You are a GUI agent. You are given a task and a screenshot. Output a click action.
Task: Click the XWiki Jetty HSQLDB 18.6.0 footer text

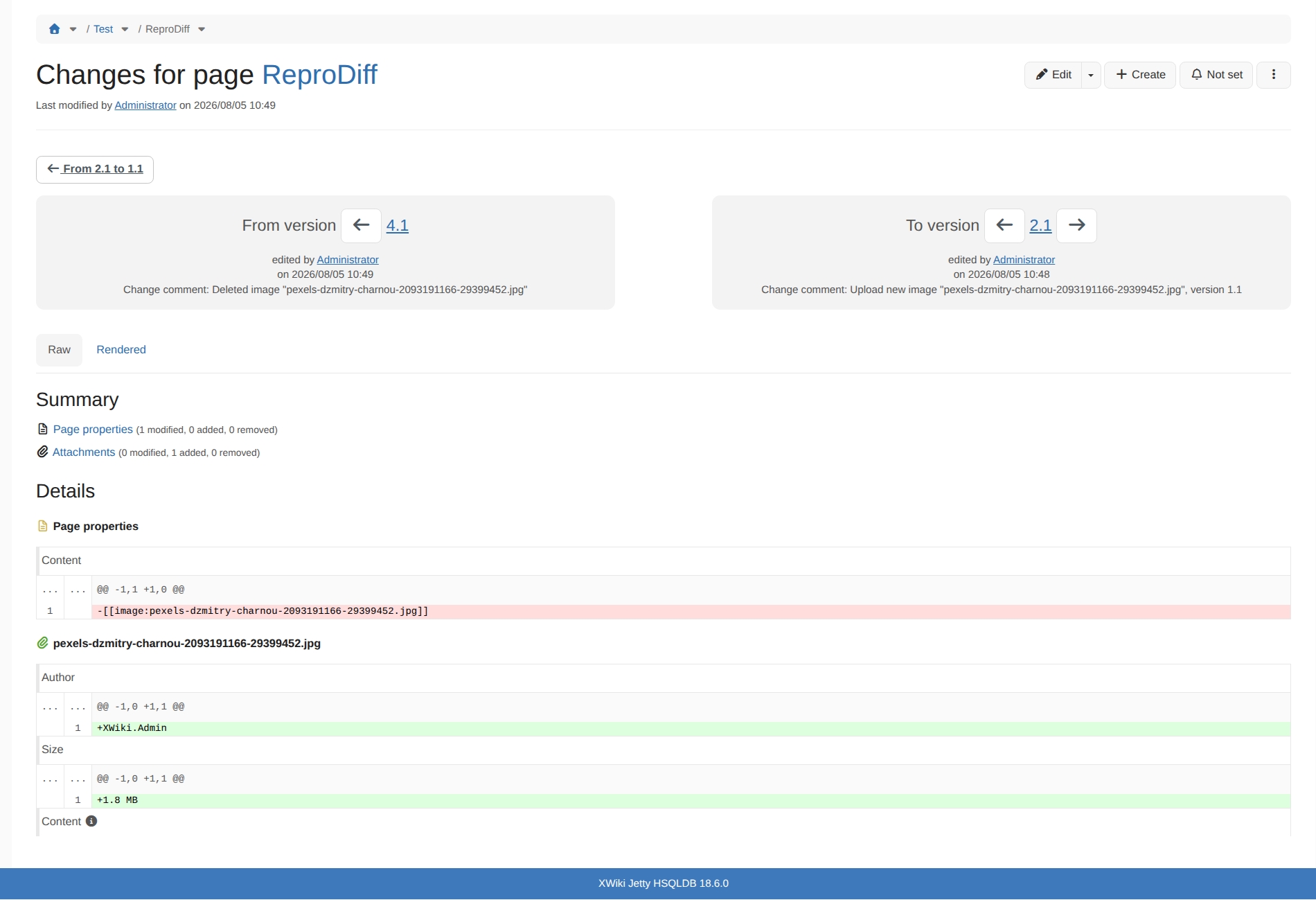(x=664, y=883)
